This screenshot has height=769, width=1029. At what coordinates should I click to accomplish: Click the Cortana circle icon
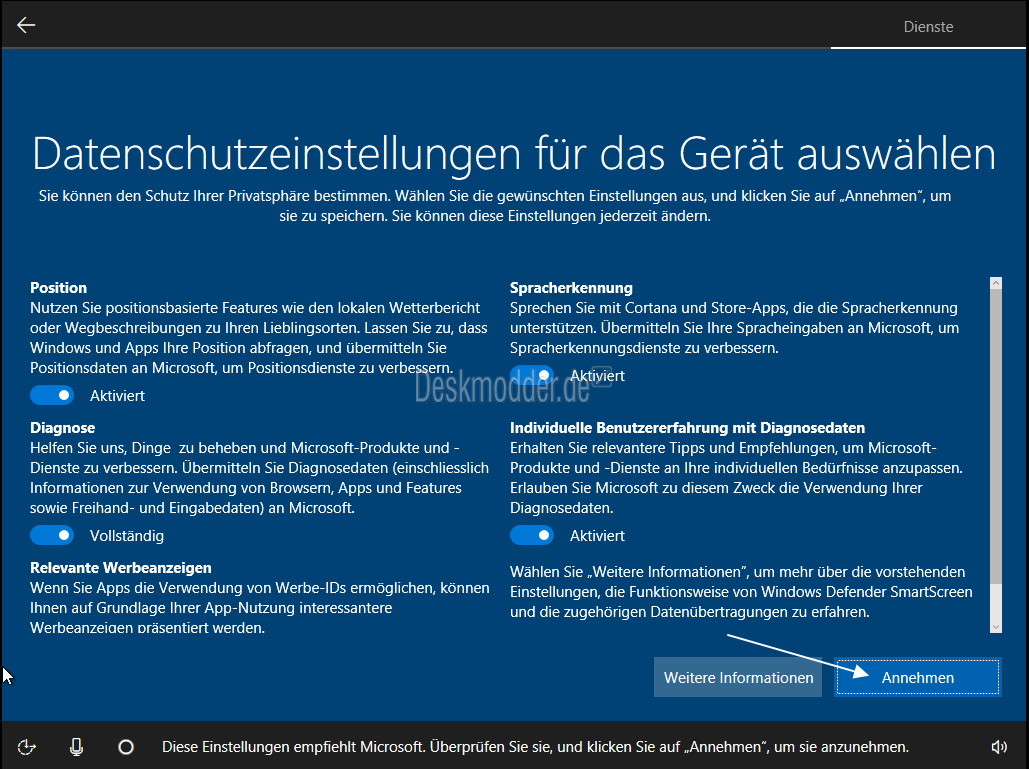click(126, 747)
